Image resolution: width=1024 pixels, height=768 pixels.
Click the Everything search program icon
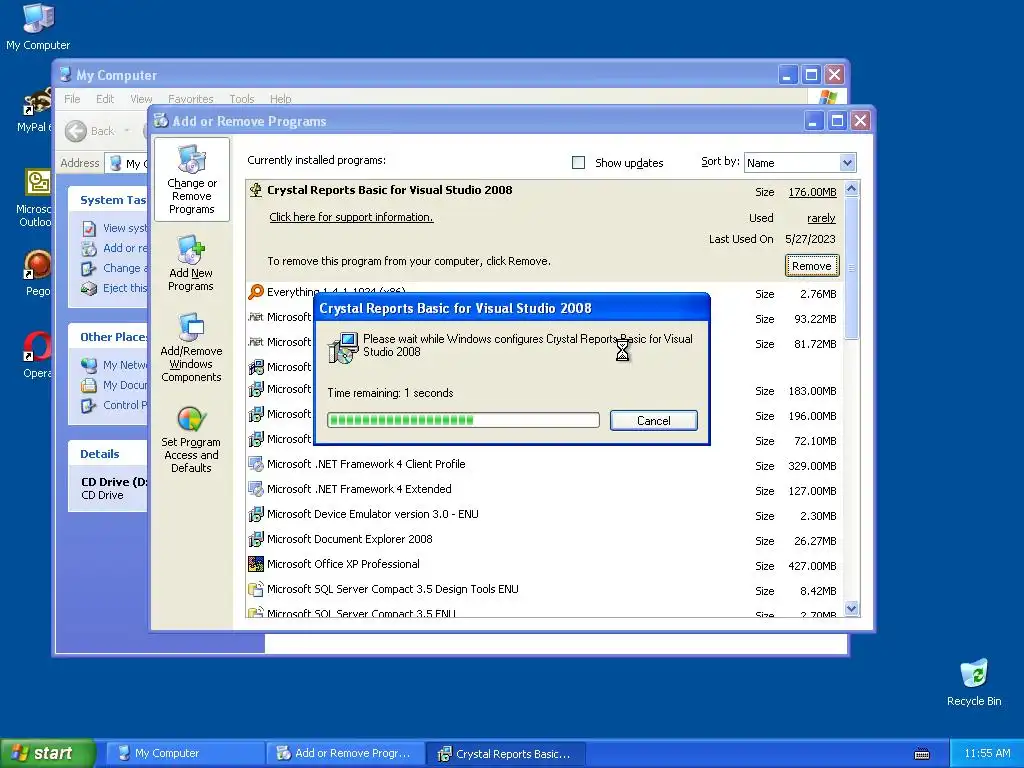256,292
